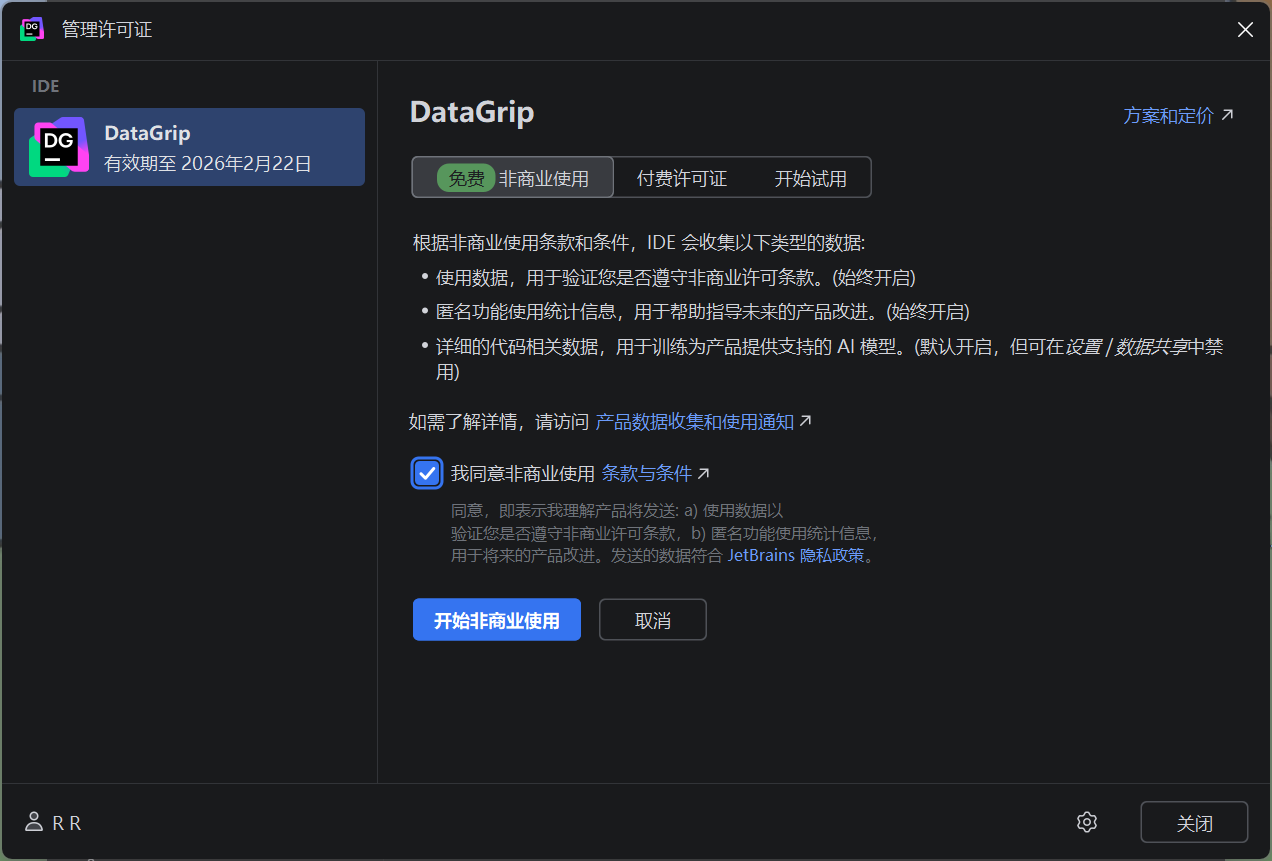Click the 根据非商业使用条款和条件 intro sentence
Image resolution: width=1272 pixels, height=861 pixels.
pyautogui.click(x=639, y=243)
